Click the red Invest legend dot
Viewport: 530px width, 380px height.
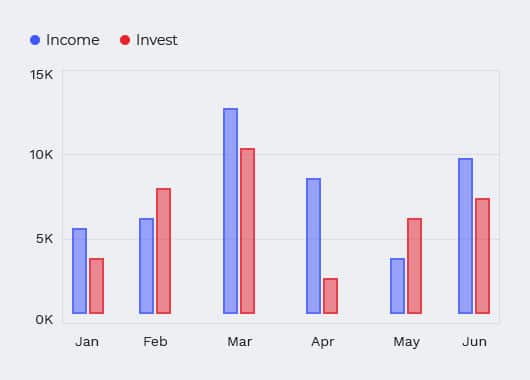tap(125, 40)
